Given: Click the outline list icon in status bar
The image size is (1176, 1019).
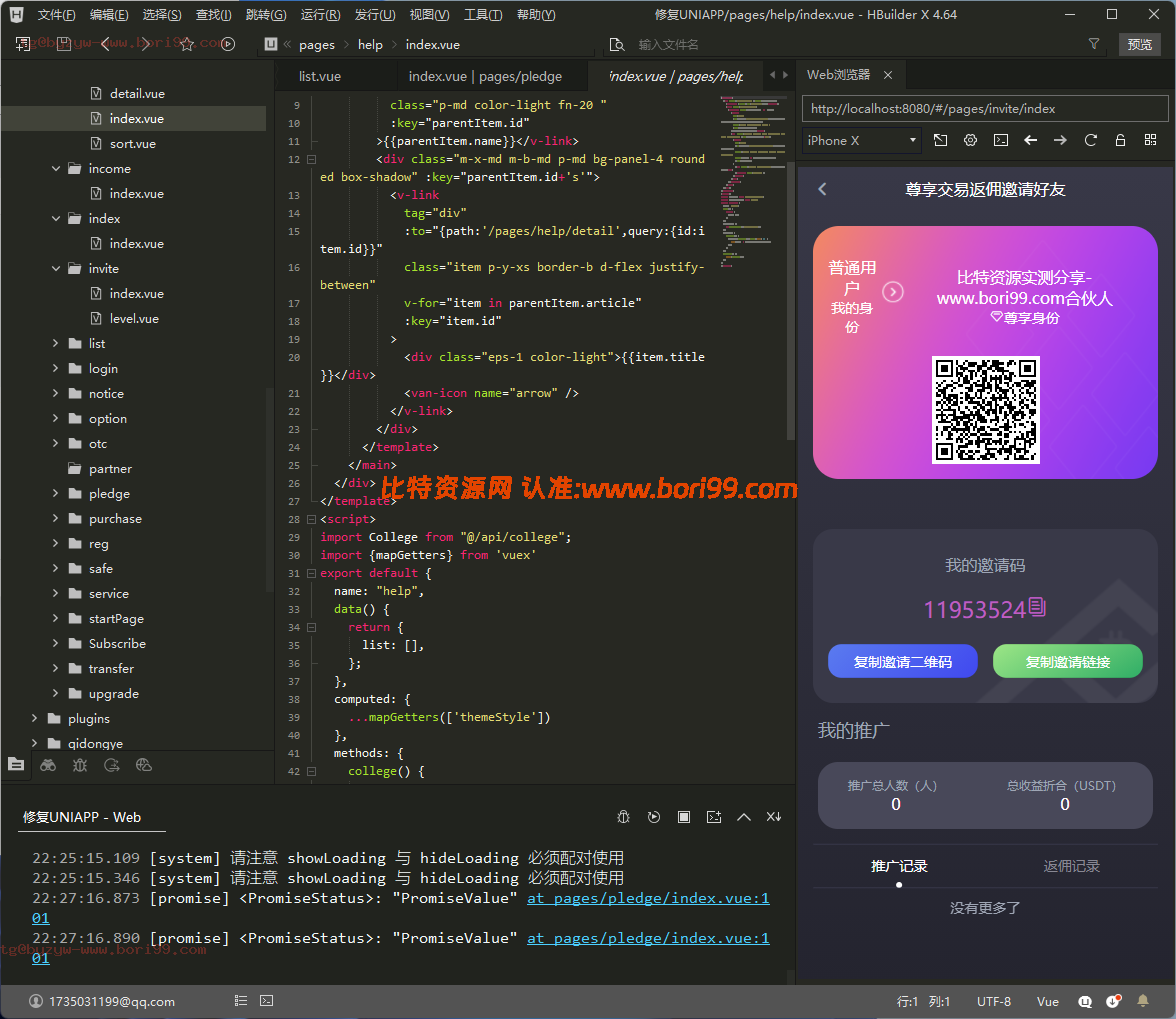Looking at the screenshot, I should click(241, 1001).
